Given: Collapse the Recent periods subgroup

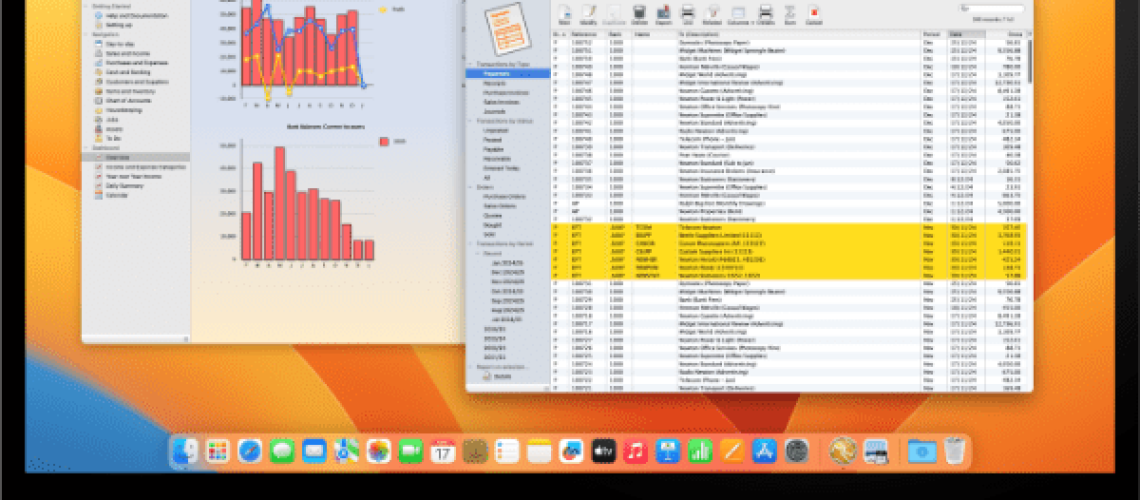Looking at the screenshot, I should 479,253.
